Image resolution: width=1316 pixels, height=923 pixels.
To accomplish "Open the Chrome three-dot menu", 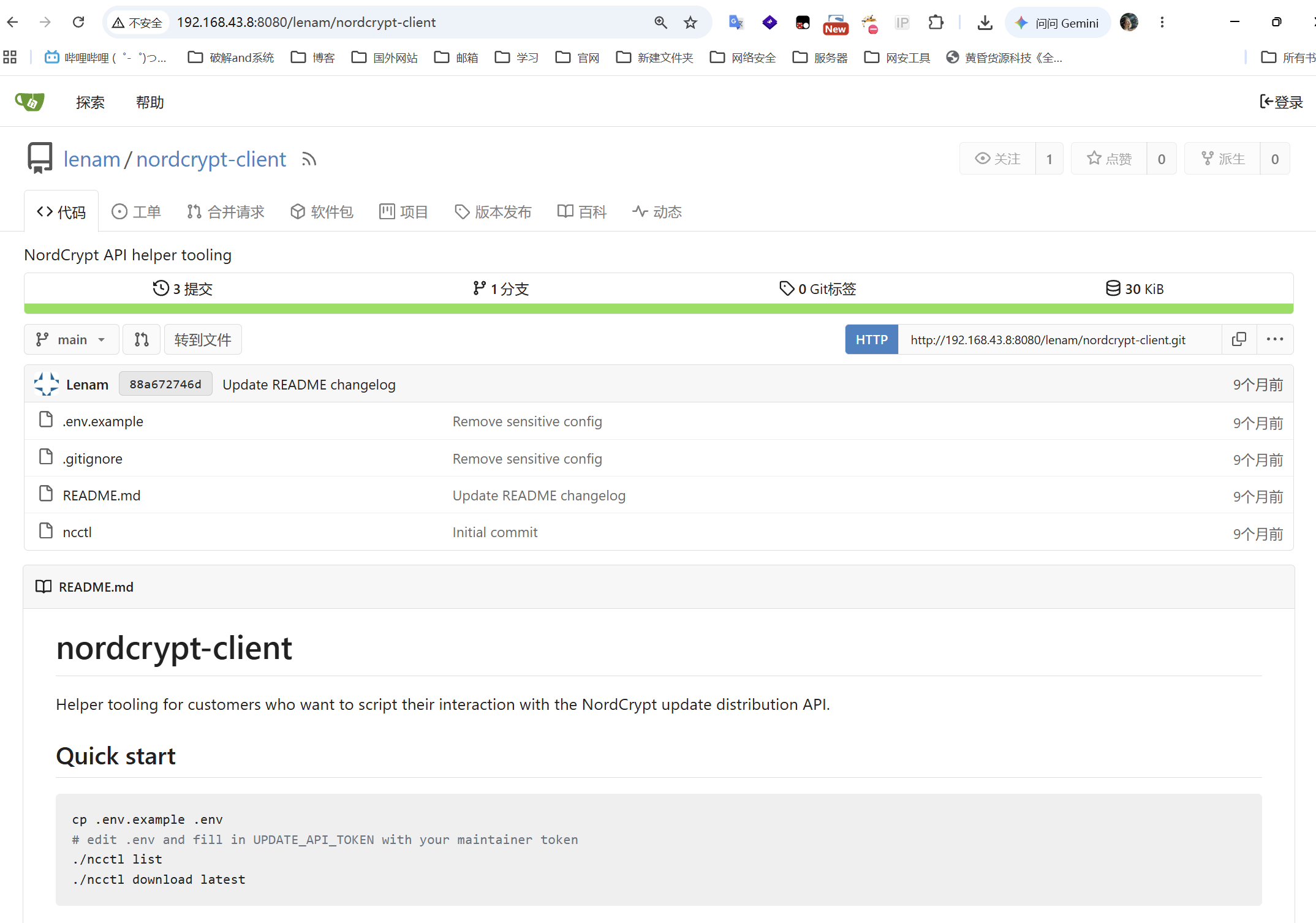I will click(x=1162, y=23).
